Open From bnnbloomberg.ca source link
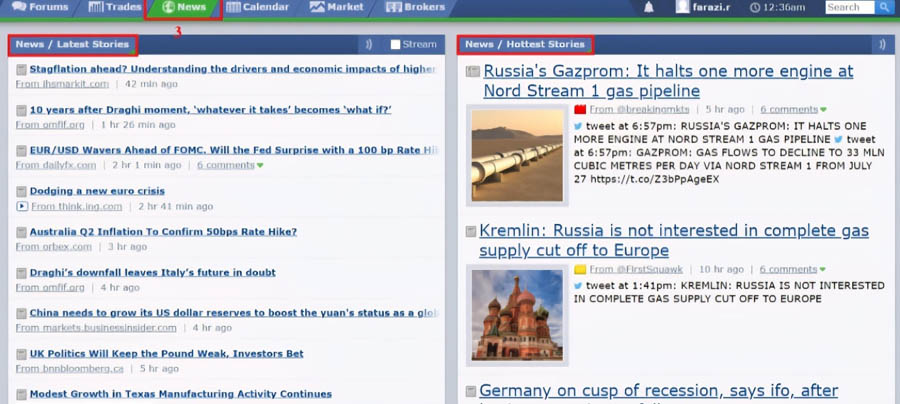Image resolution: width=900 pixels, height=404 pixels. coord(69,369)
